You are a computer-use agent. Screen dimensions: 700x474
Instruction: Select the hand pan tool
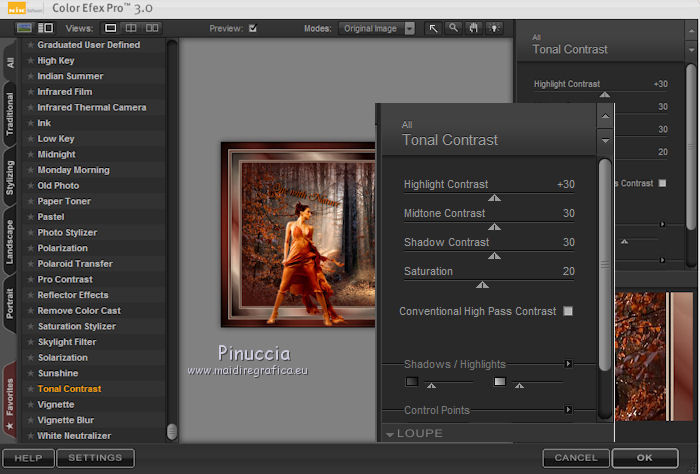(473, 28)
